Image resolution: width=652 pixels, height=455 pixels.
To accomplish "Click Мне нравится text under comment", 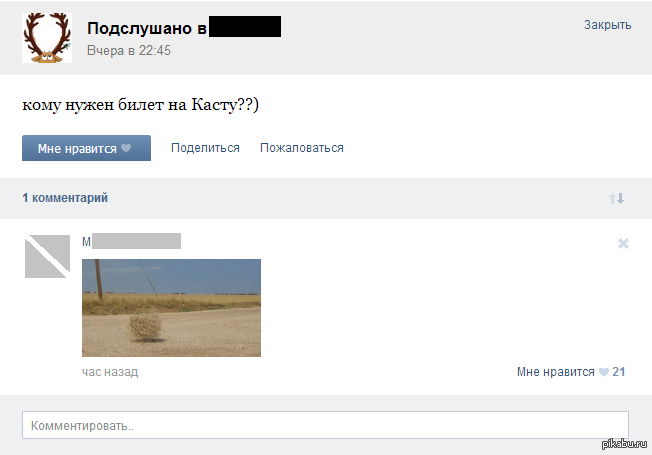I will 556,372.
